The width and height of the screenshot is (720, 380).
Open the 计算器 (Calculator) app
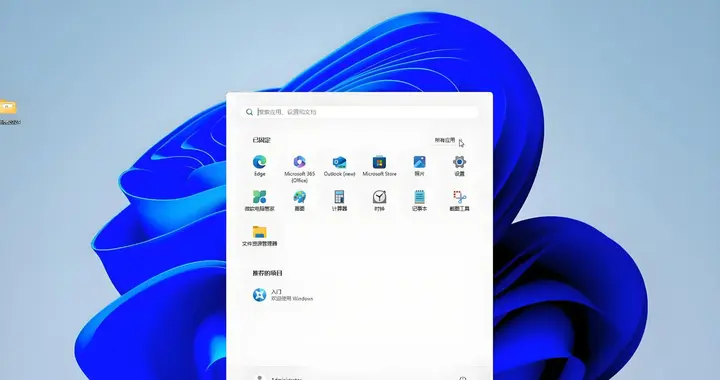[339, 201]
